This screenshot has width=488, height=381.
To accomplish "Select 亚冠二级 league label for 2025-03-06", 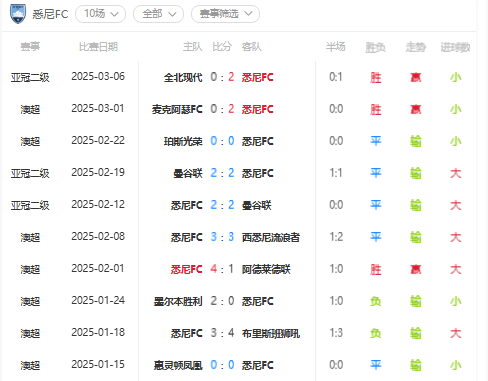I will coord(30,77).
